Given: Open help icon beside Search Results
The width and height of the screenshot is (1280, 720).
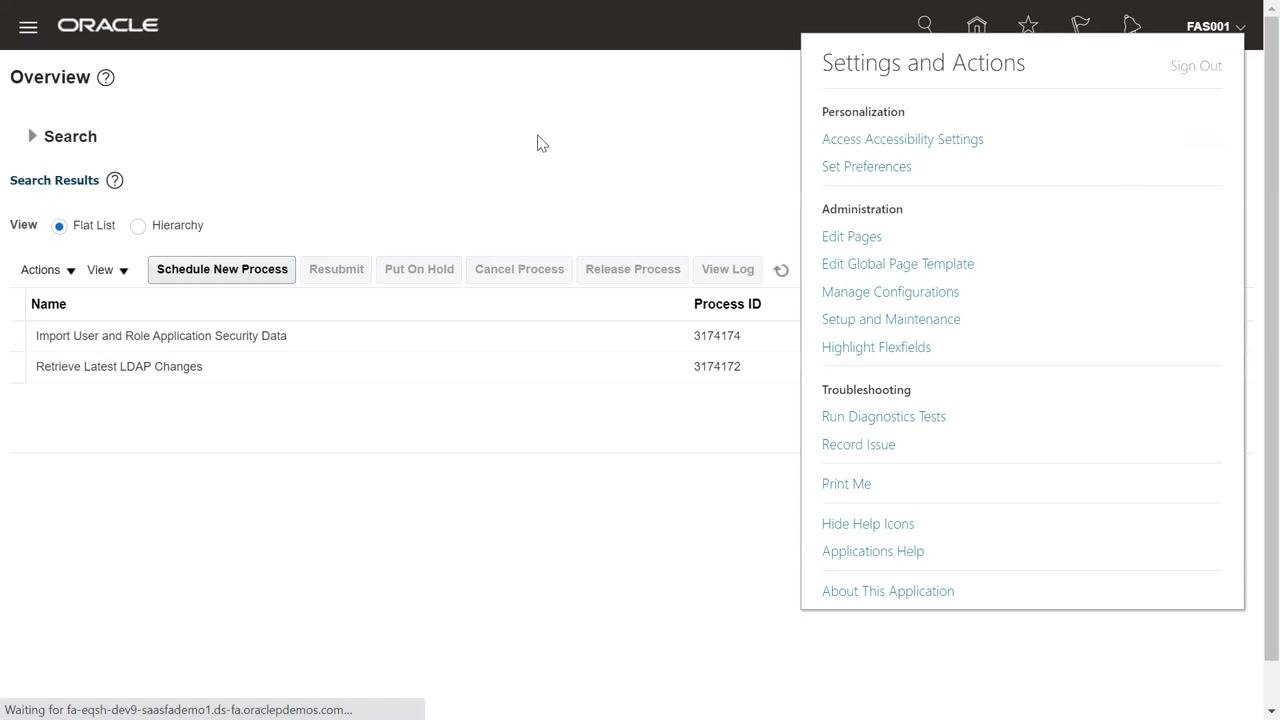Looking at the screenshot, I should (x=115, y=181).
